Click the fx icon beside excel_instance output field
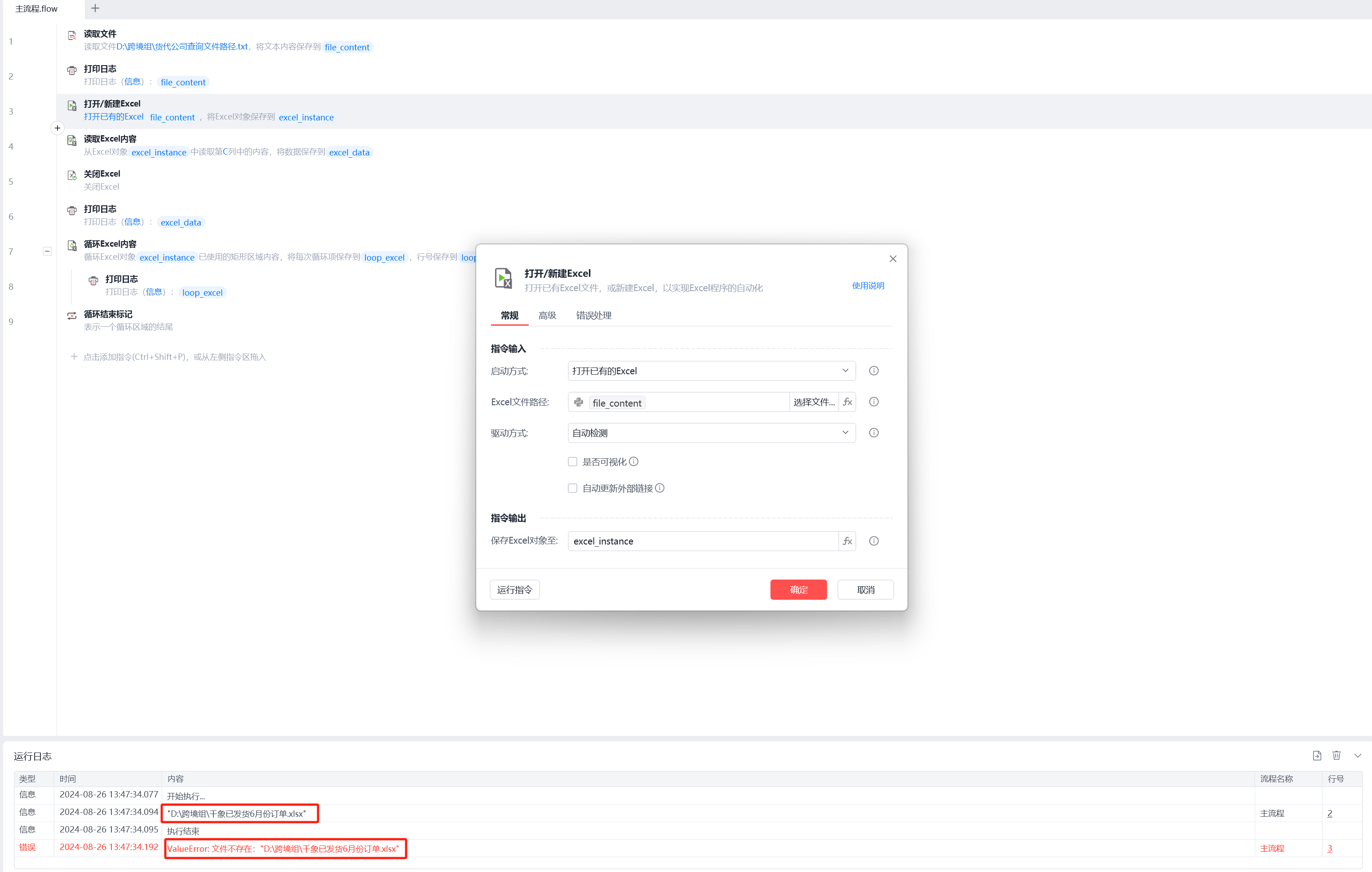 [847, 541]
